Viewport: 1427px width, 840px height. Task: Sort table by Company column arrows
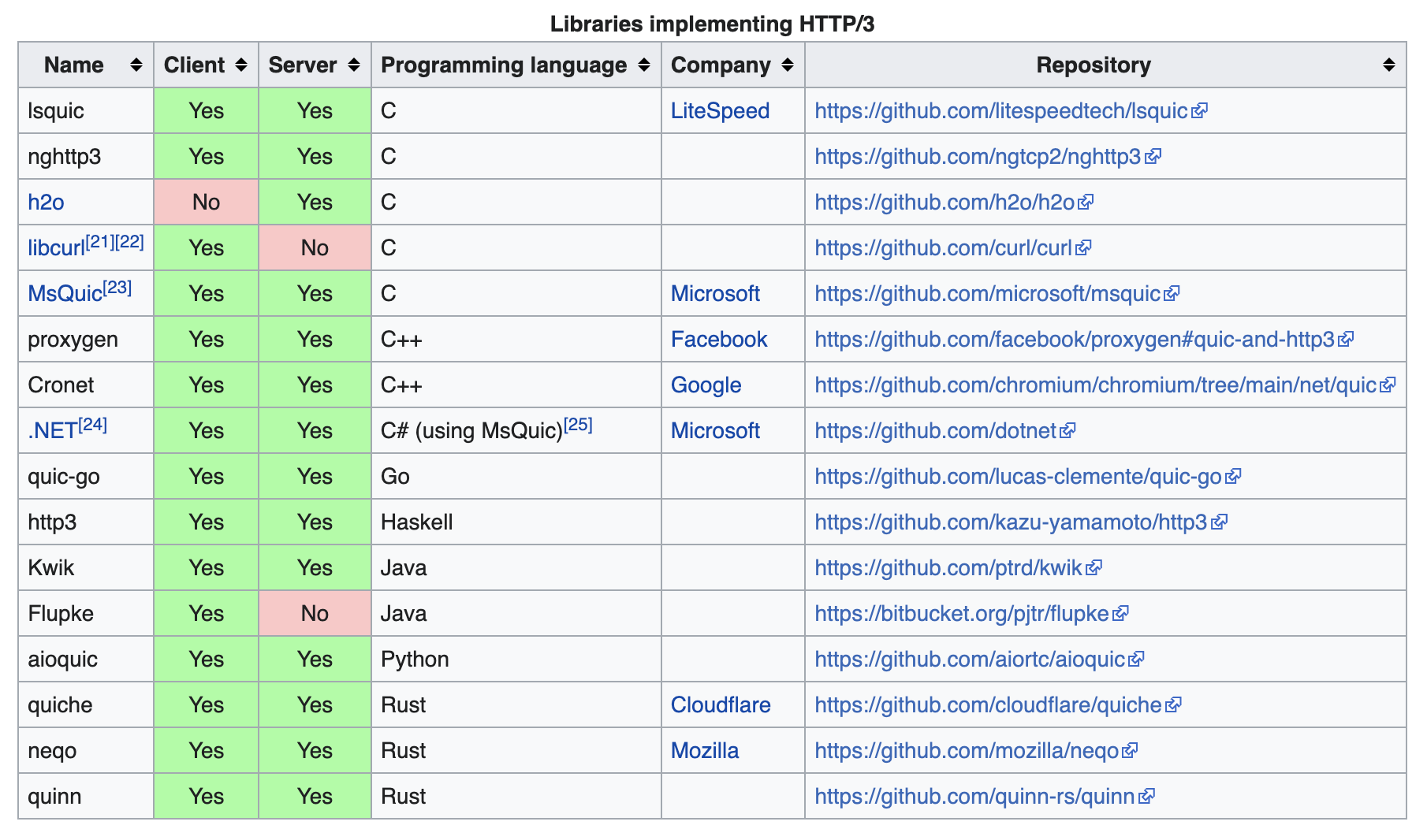click(x=788, y=65)
